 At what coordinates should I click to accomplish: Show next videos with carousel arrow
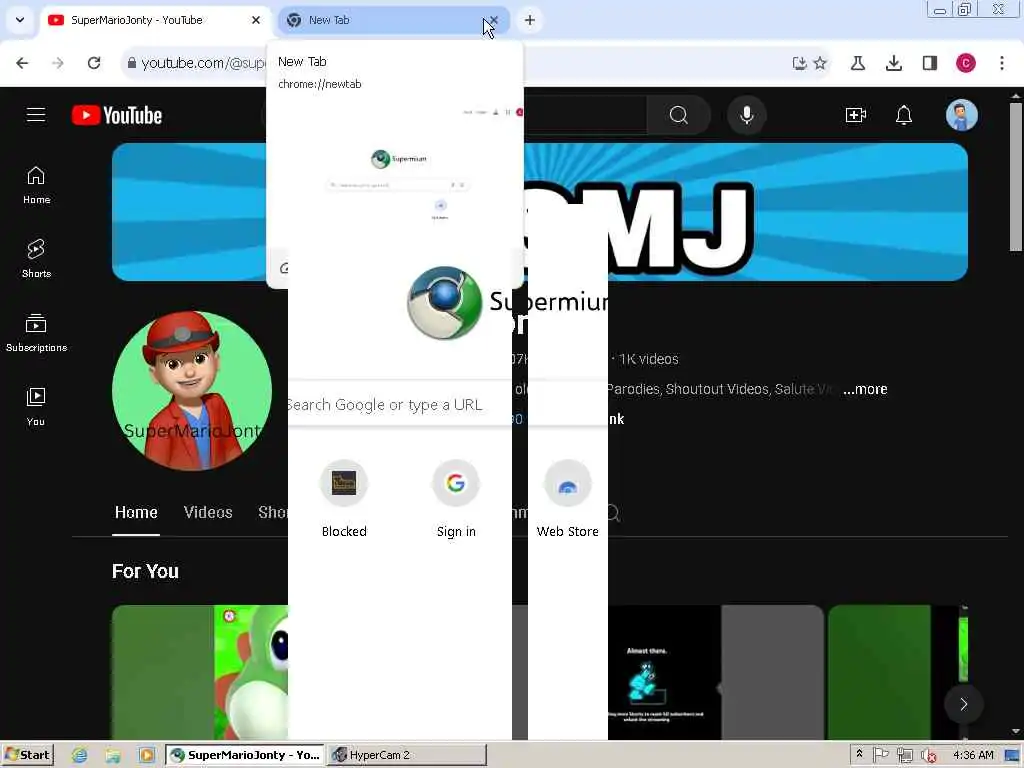[x=963, y=704]
